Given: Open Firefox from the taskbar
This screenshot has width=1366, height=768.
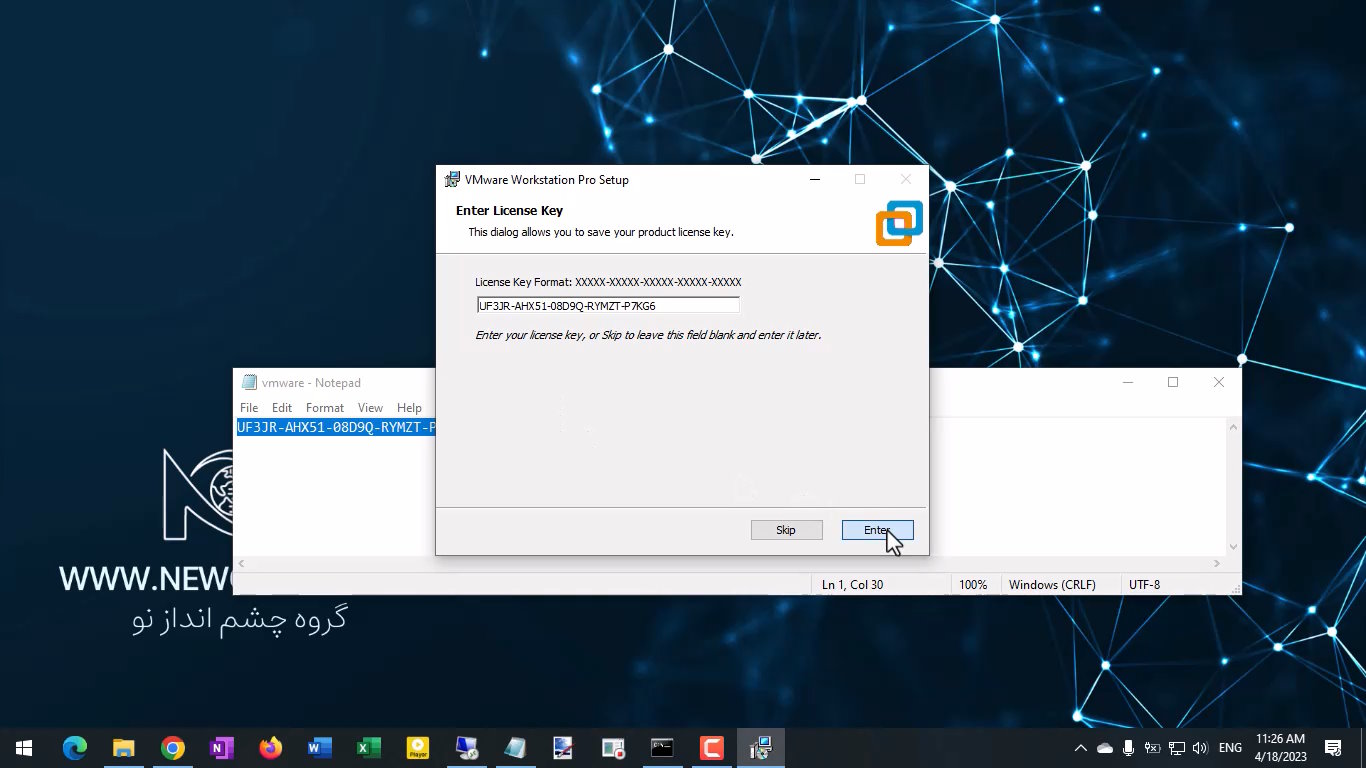Looking at the screenshot, I should pos(271,748).
